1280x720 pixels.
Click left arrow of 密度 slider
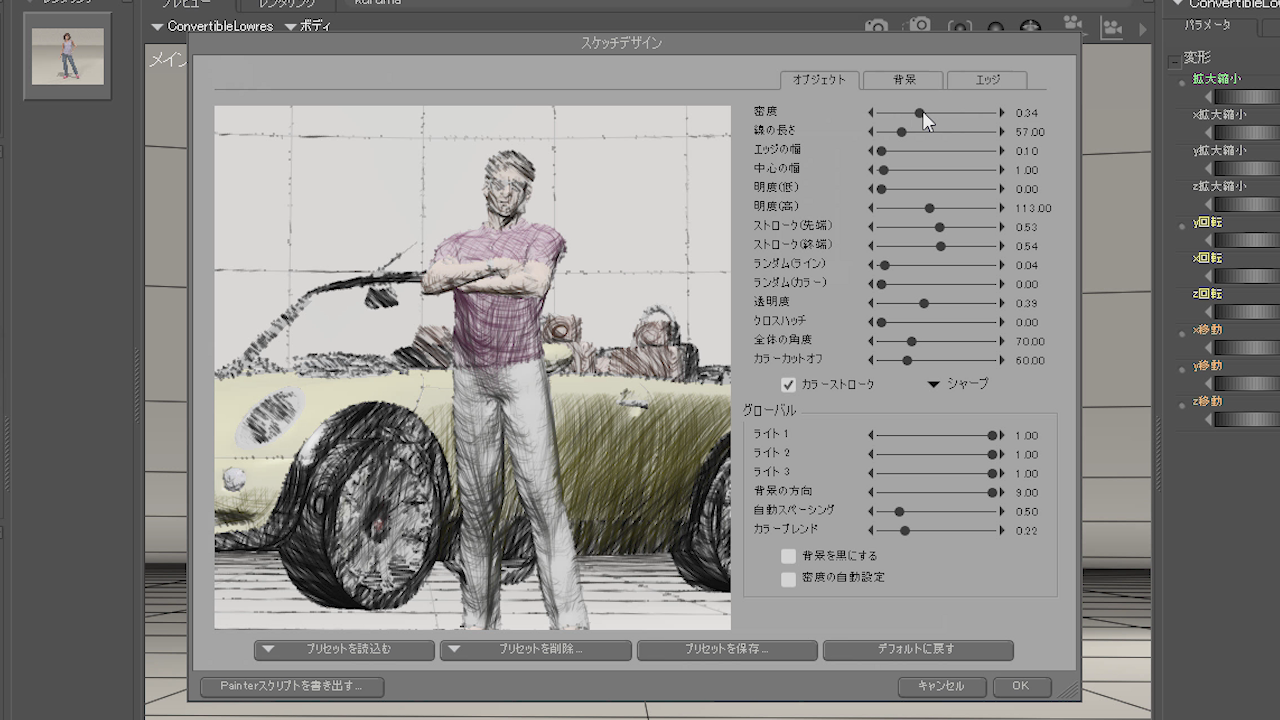click(x=870, y=113)
